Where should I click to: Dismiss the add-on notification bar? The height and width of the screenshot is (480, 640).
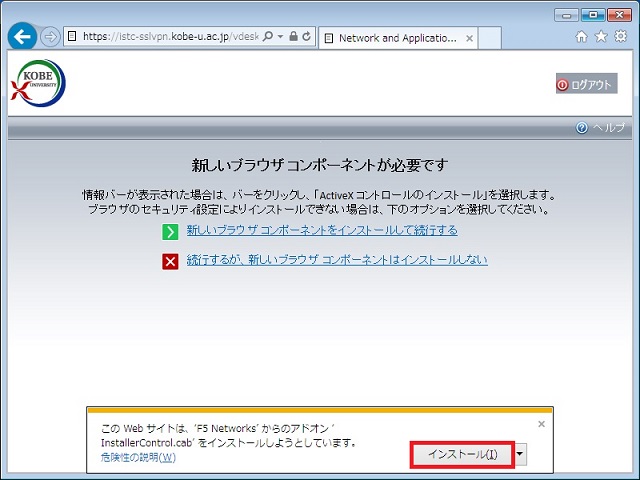point(541,424)
